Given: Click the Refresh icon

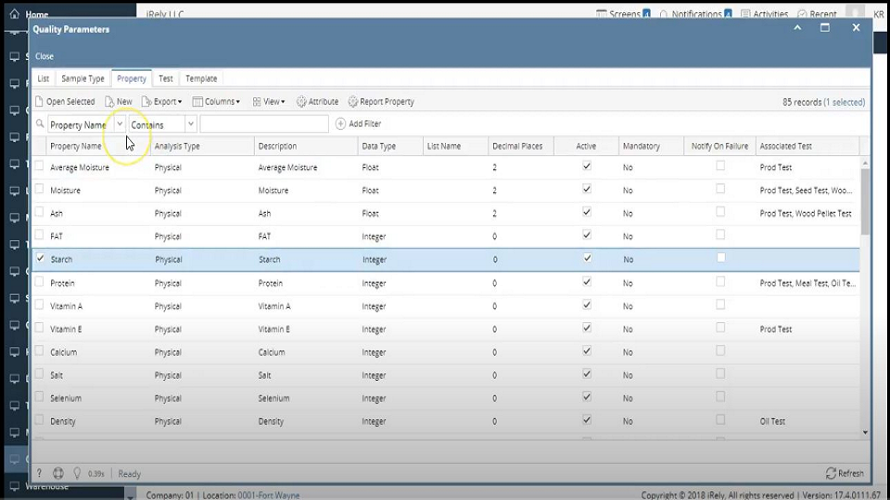Looking at the screenshot, I should point(831,473).
